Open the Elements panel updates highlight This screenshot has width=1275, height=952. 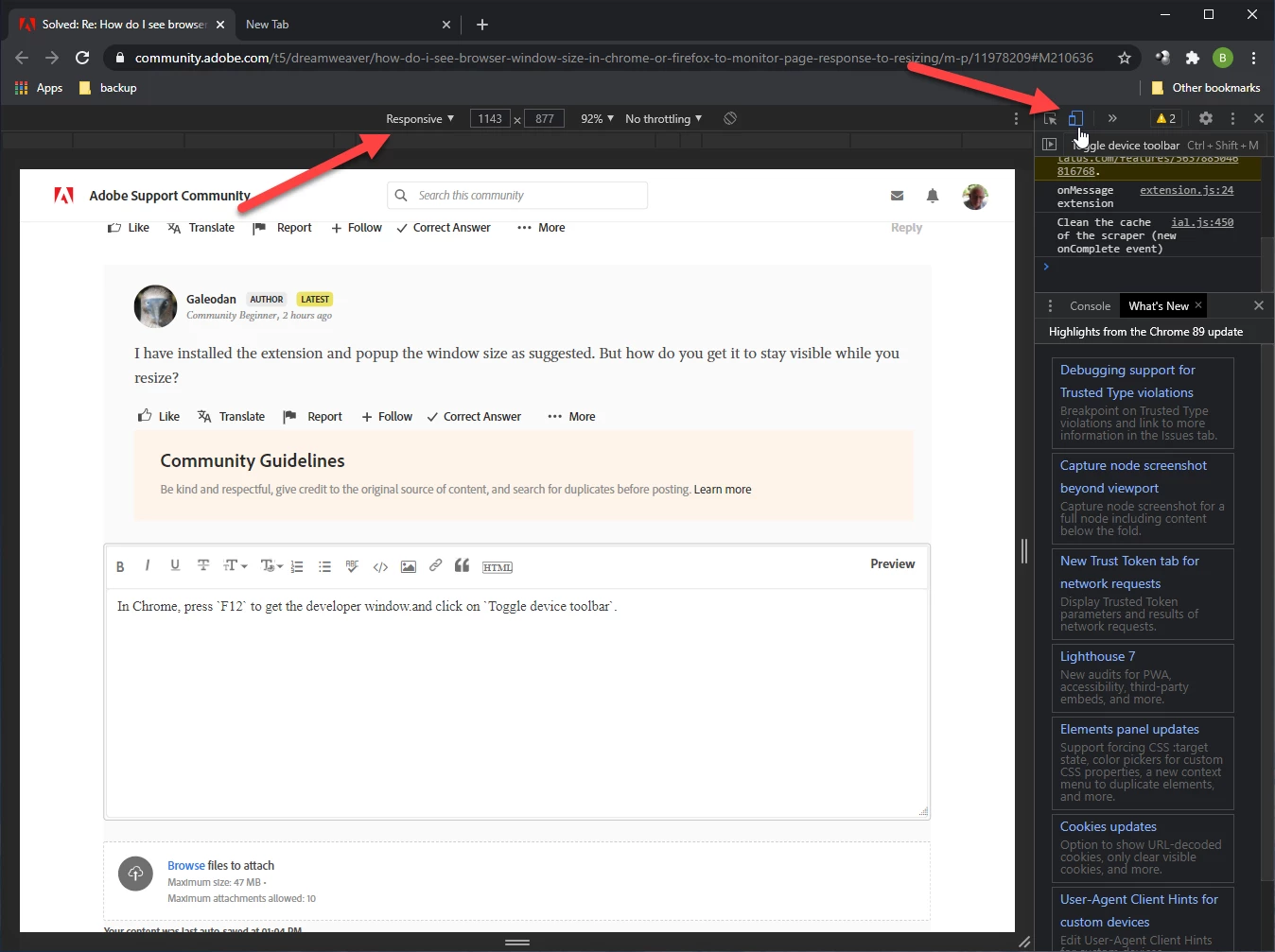[1143, 763]
